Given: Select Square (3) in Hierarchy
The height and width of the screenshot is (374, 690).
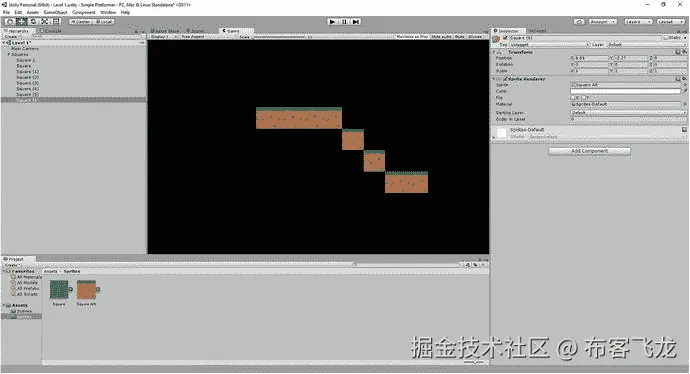Looking at the screenshot, I should pyautogui.click(x=27, y=83).
